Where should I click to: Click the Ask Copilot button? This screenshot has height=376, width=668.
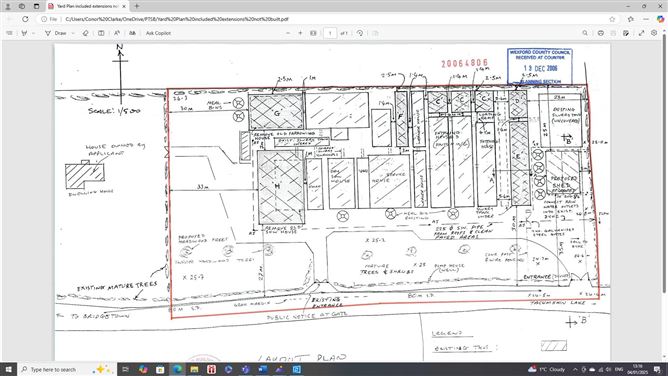pyautogui.click(x=158, y=33)
